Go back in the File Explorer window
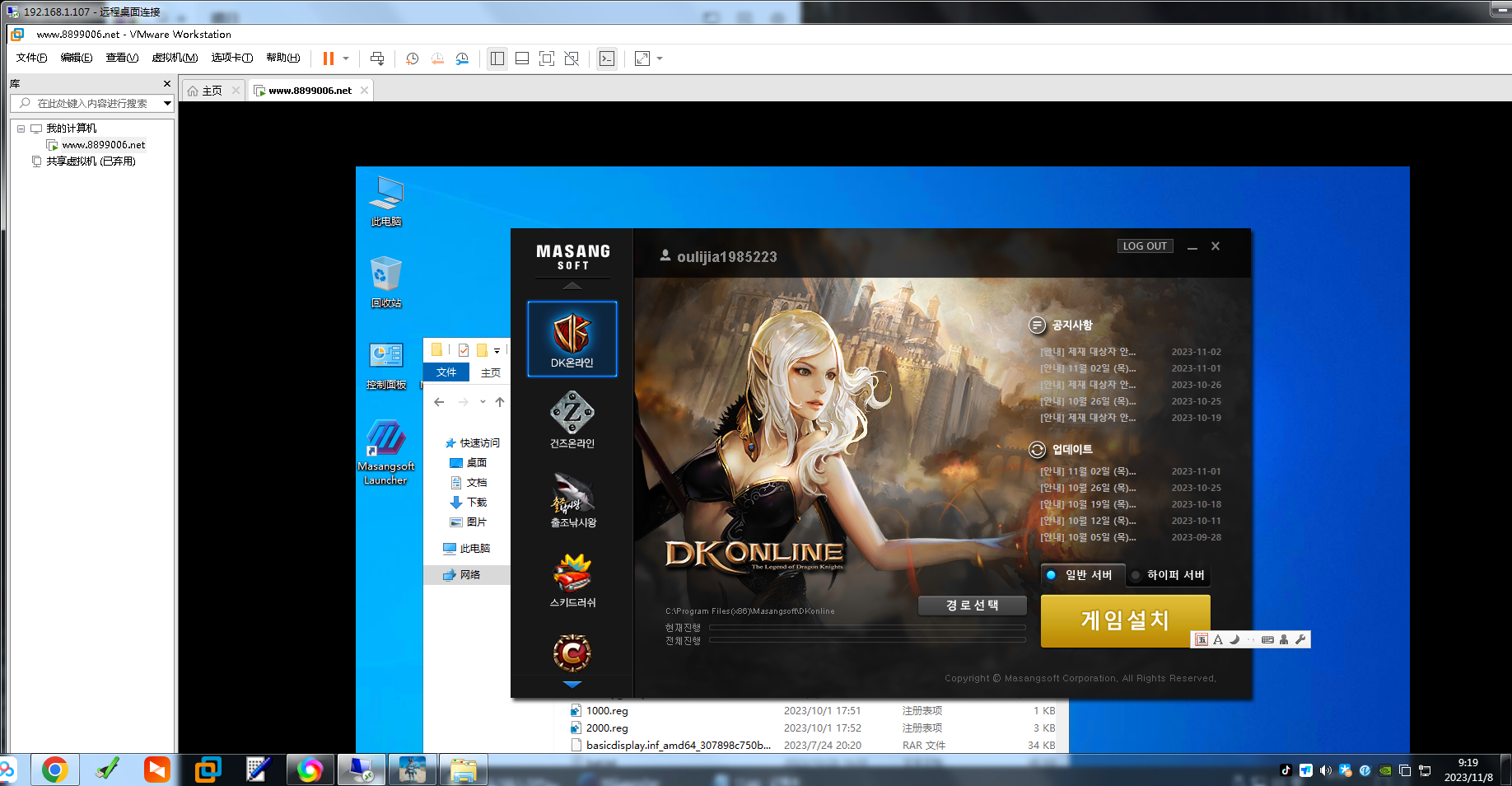 point(439,402)
